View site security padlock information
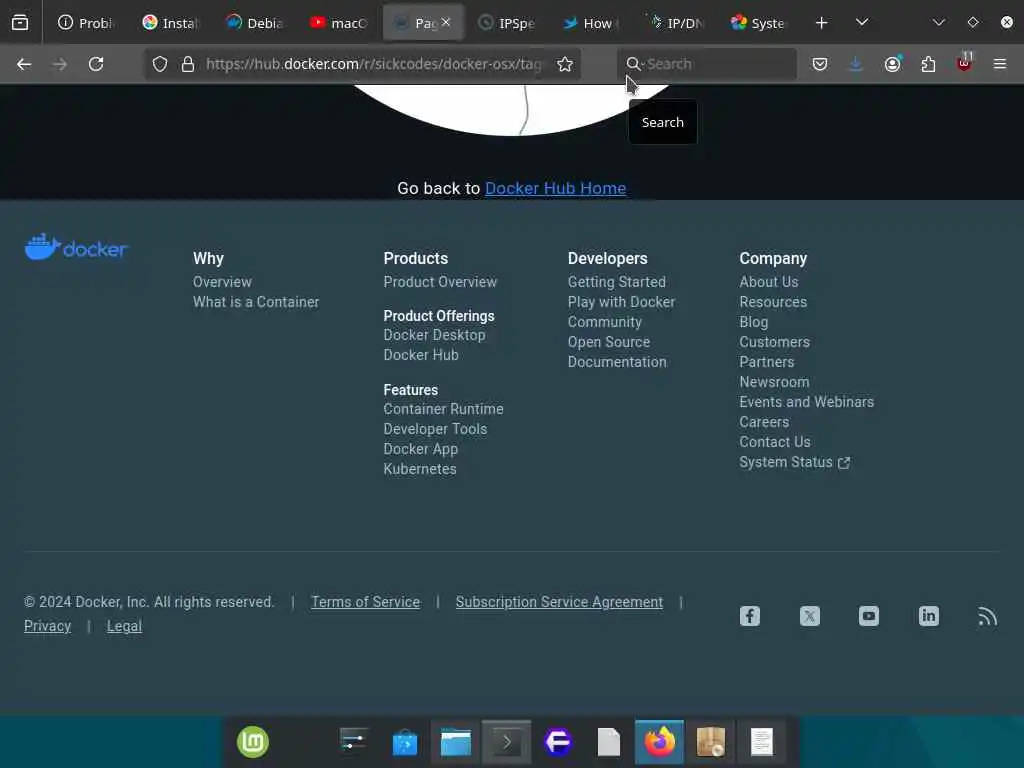 [x=188, y=64]
